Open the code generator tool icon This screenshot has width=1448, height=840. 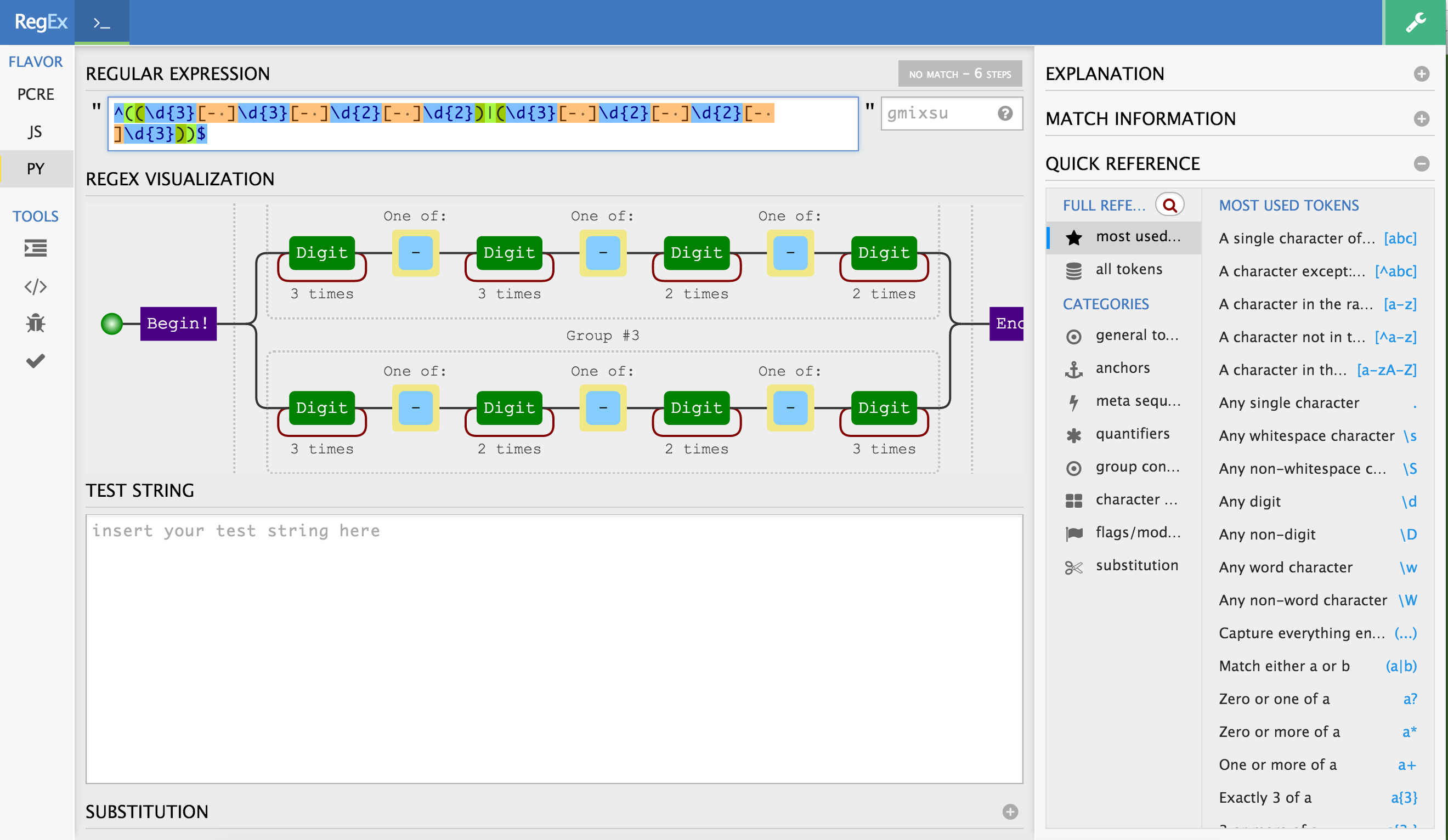coord(36,286)
